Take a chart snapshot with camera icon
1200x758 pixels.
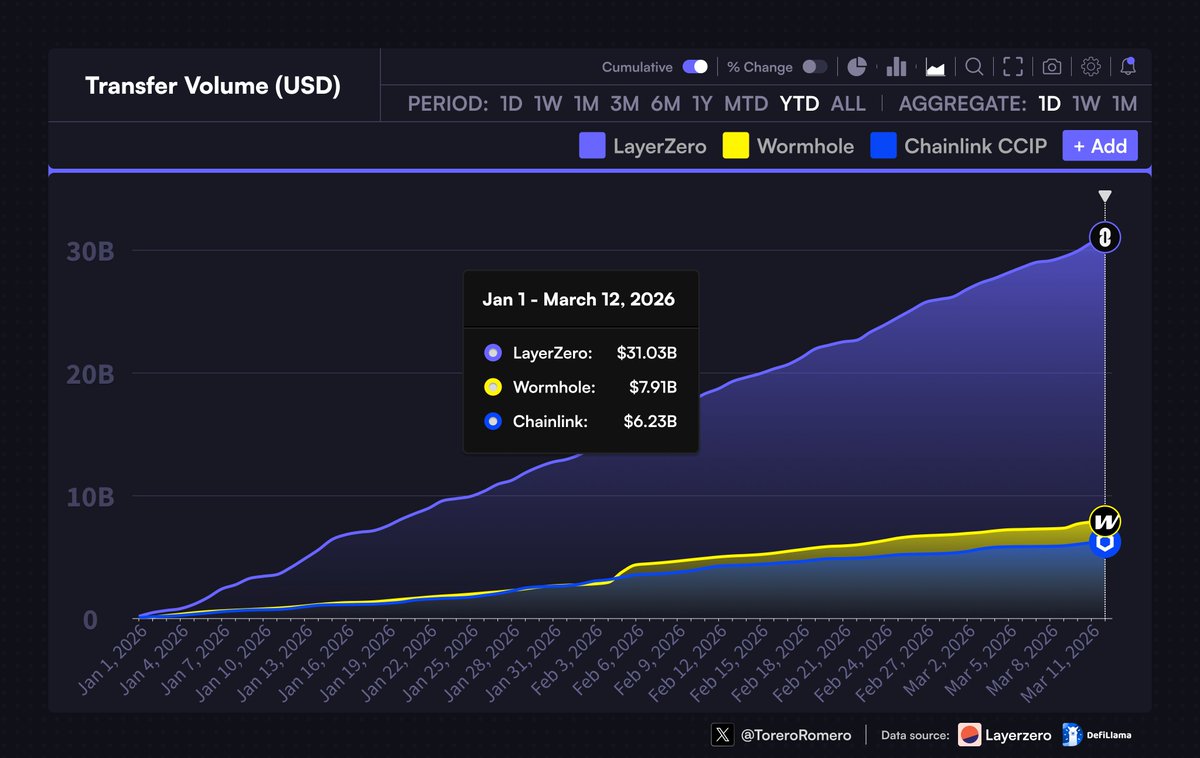coord(1052,67)
